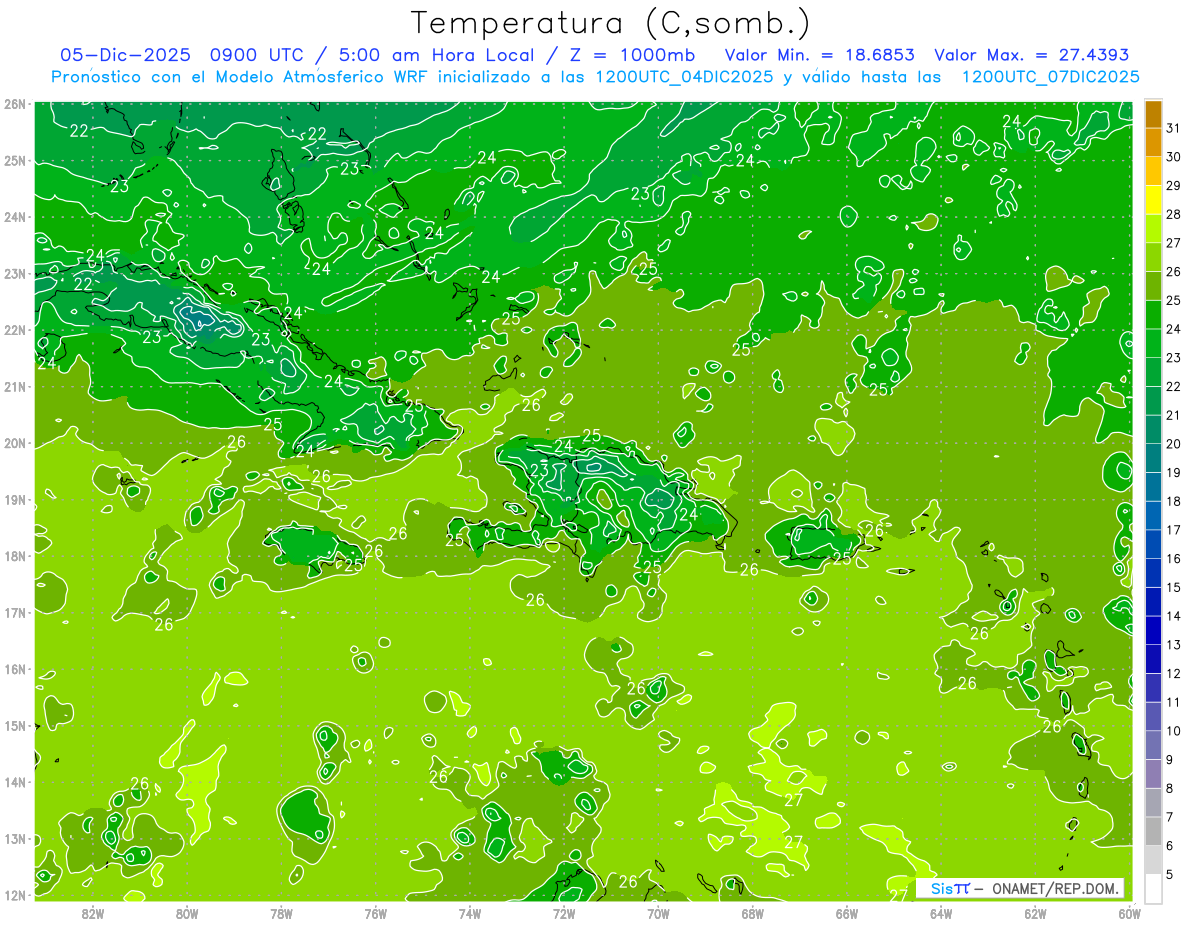Click the yellow swatch between legend 28 and 29
Image resolution: width=1200 pixels, height=927 pixels.
1153,200
